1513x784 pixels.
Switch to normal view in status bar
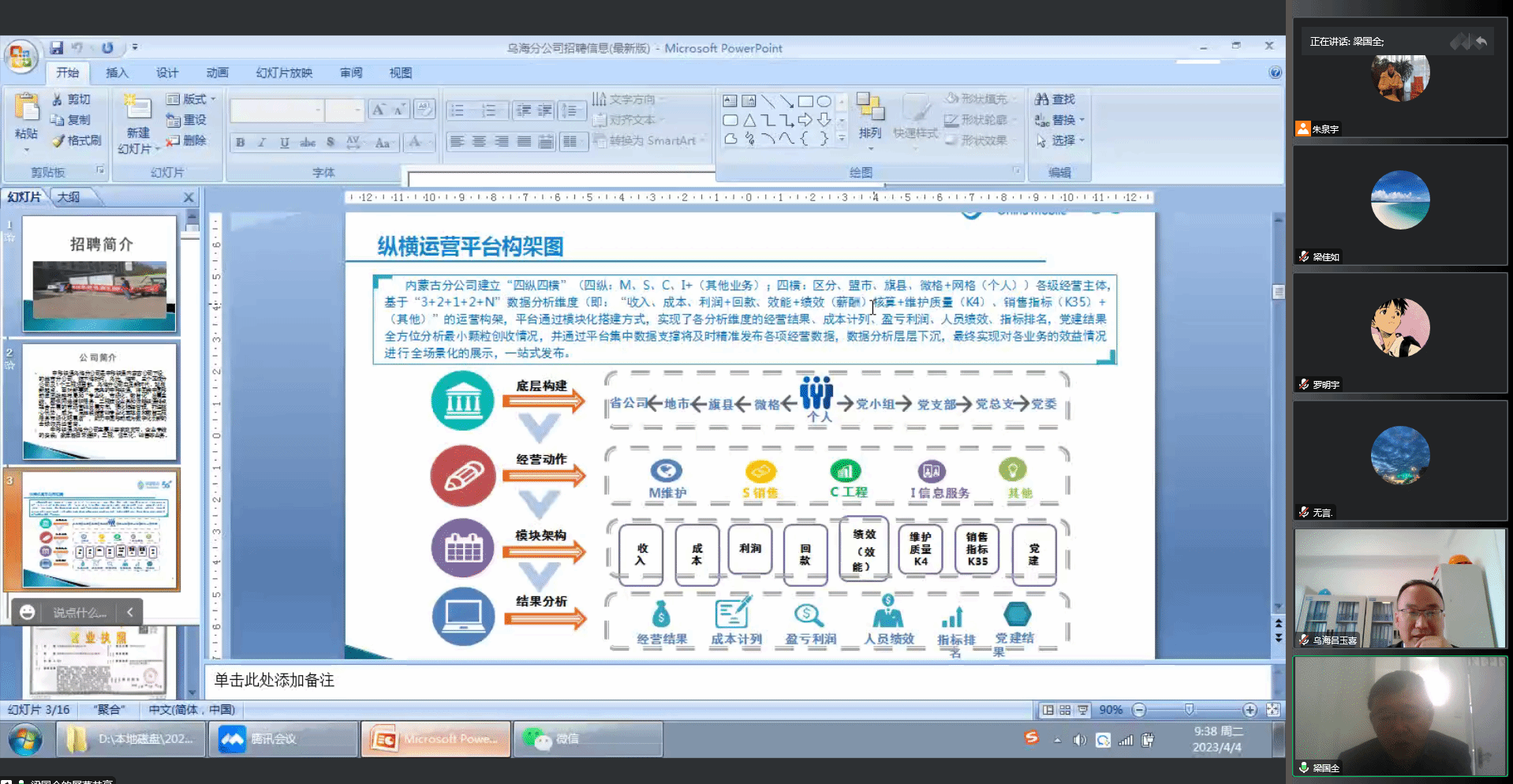click(x=1048, y=710)
